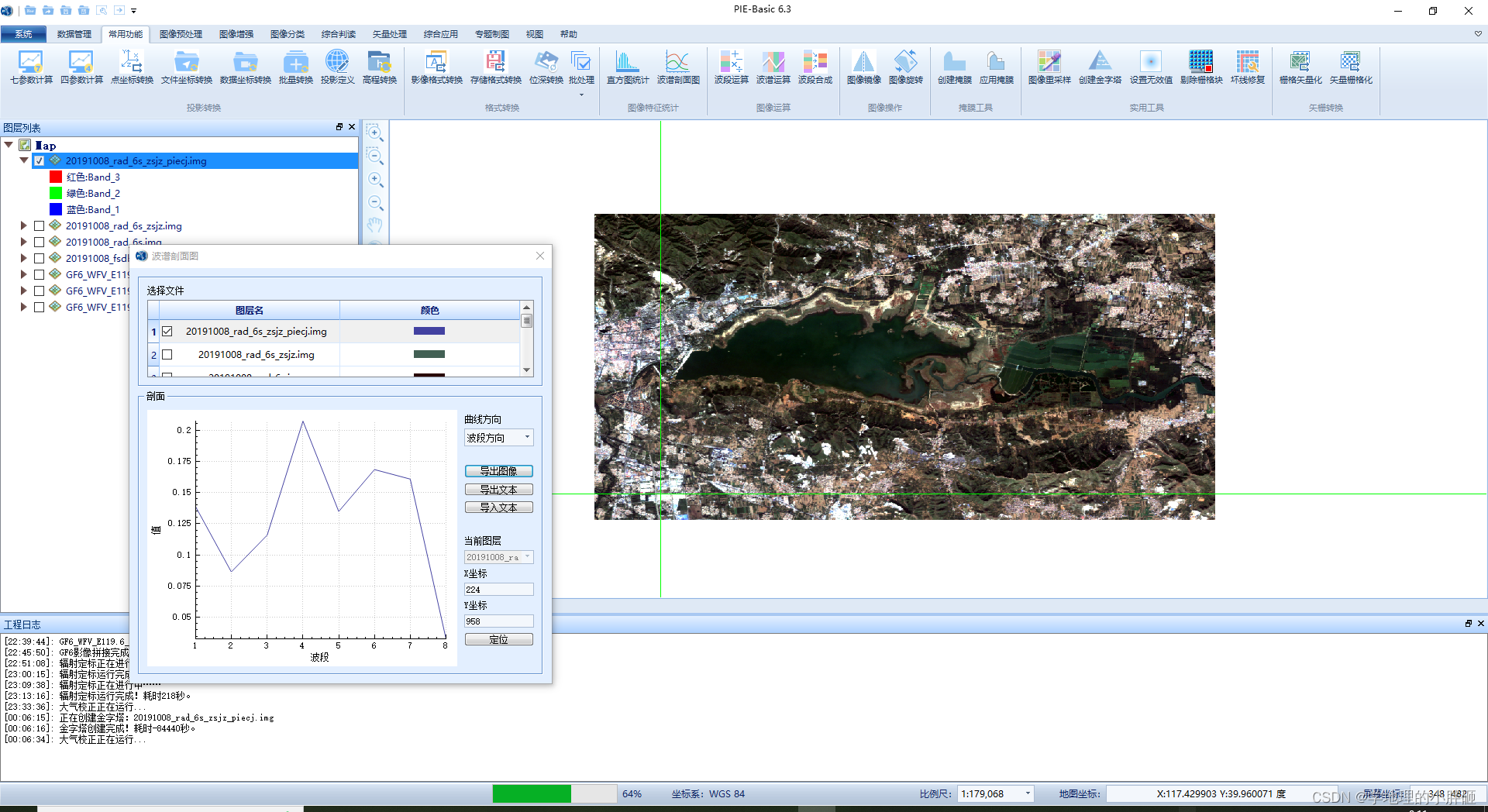Switch to the 图像预处理 tab
1488x812 pixels.
click(x=181, y=34)
